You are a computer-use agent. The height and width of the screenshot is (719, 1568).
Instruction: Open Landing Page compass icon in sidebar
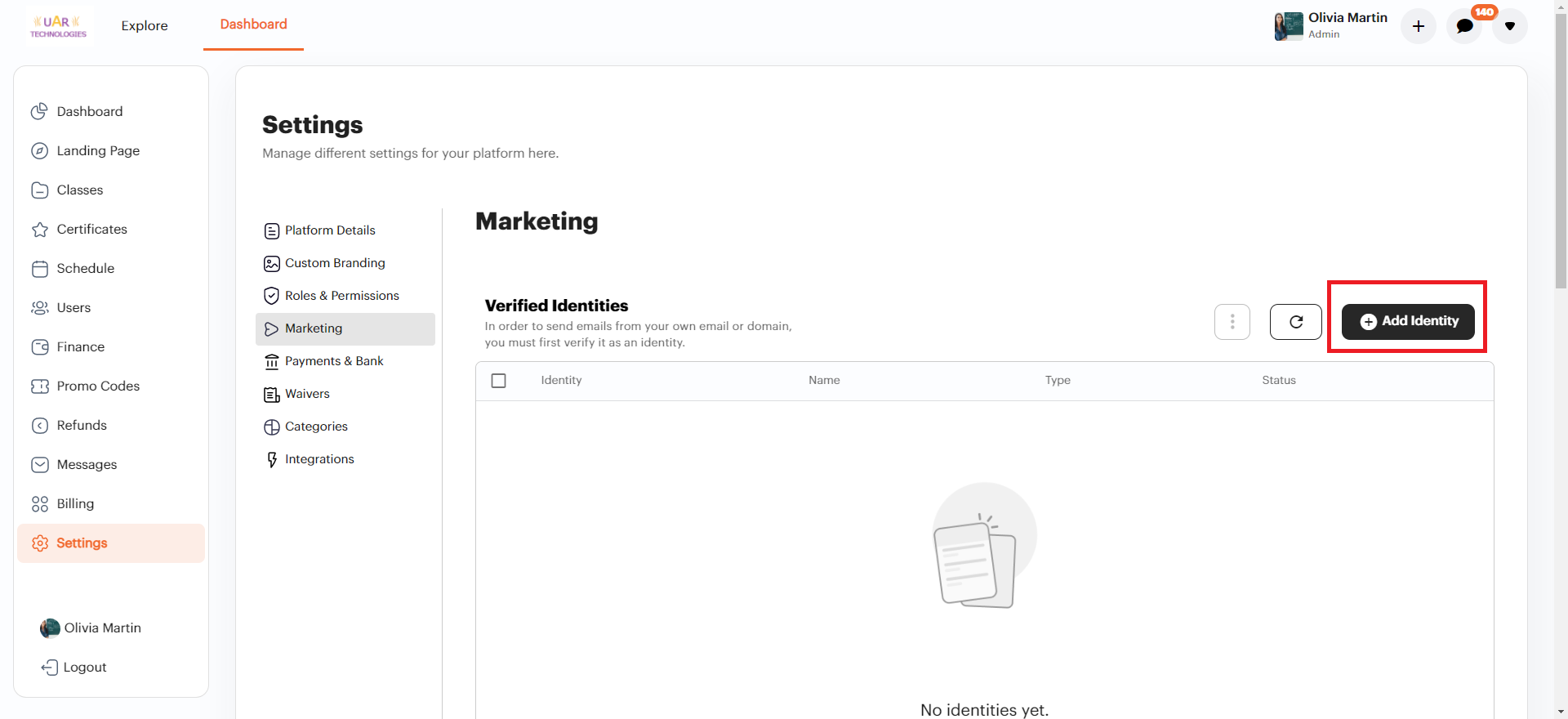click(39, 150)
